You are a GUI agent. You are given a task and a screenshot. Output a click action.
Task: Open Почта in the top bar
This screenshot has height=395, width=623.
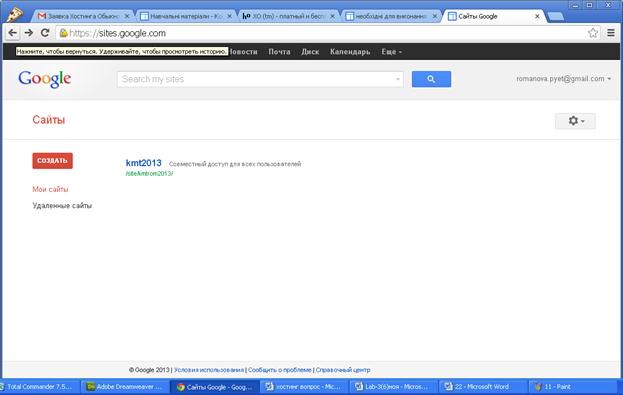279,52
